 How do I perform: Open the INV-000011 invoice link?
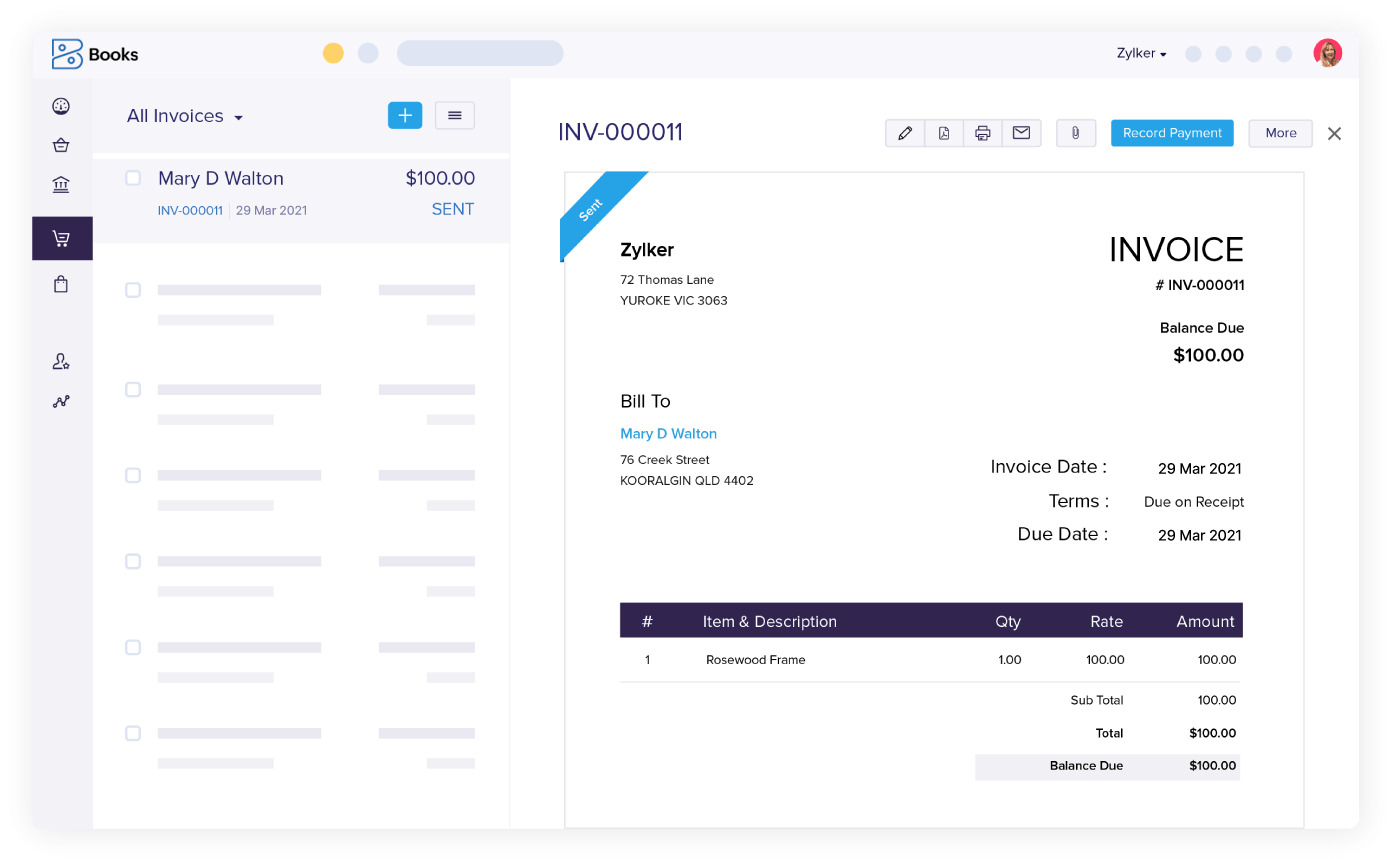pyautogui.click(x=190, y=210)
